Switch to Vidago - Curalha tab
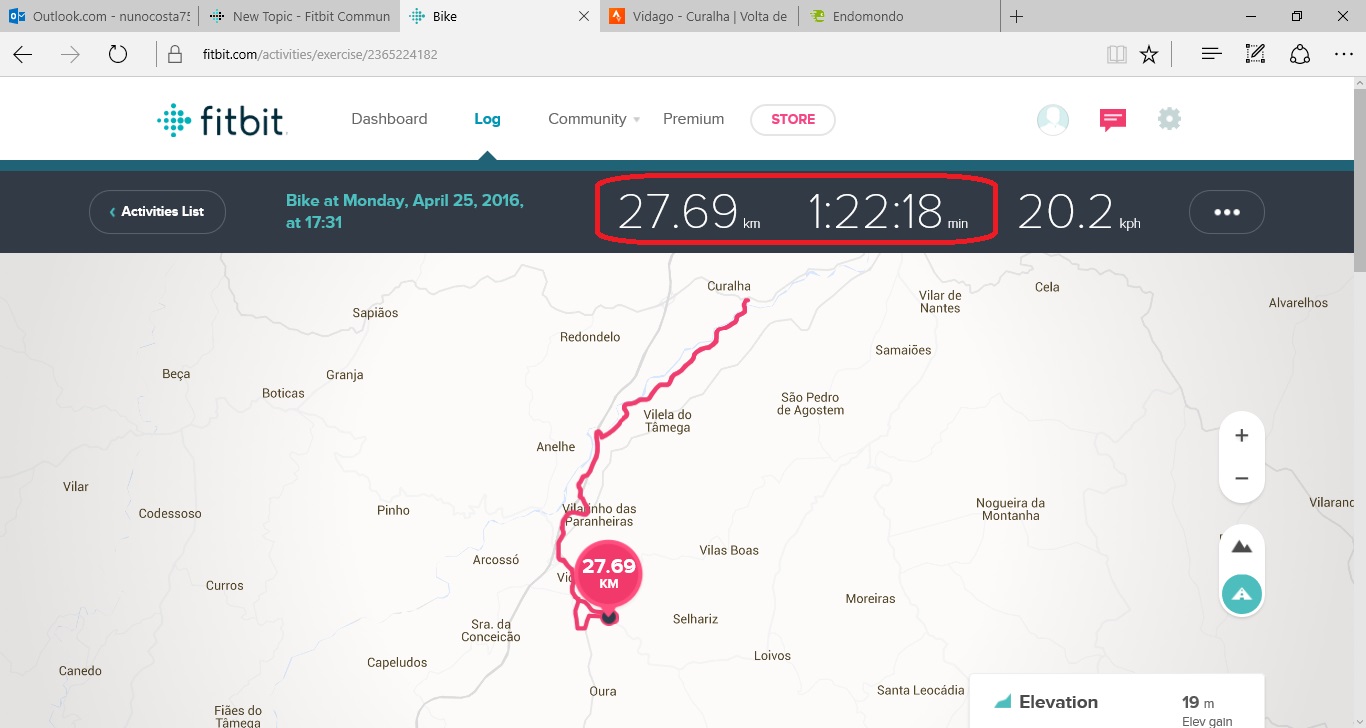Image resolution: width=1366 pixels, height=728 pixels. [699, 16]
